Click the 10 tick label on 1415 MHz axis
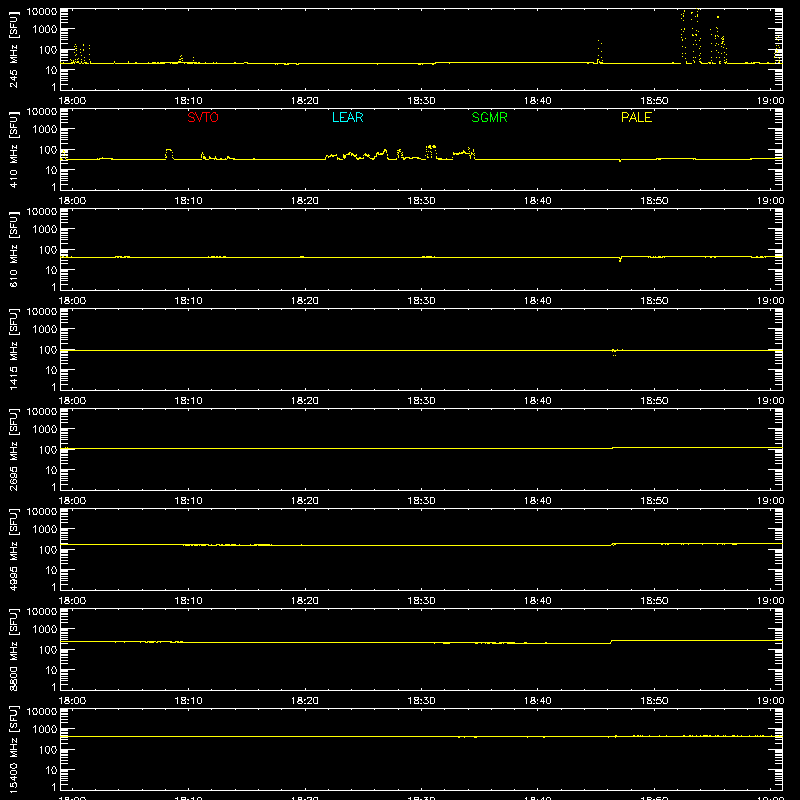This screenshot has height=800, width=800. point(51,370)
